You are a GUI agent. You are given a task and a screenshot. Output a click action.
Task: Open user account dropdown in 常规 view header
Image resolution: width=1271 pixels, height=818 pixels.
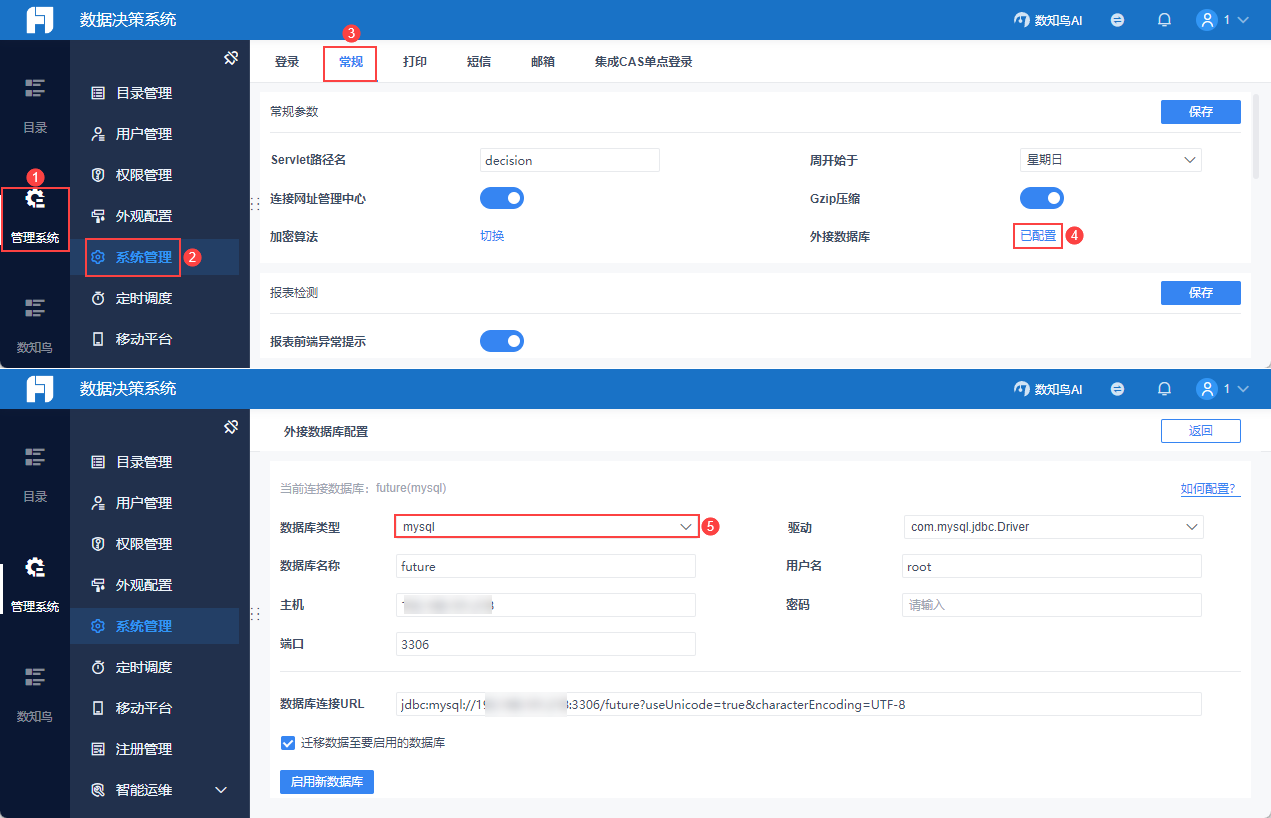[1223, 20]
